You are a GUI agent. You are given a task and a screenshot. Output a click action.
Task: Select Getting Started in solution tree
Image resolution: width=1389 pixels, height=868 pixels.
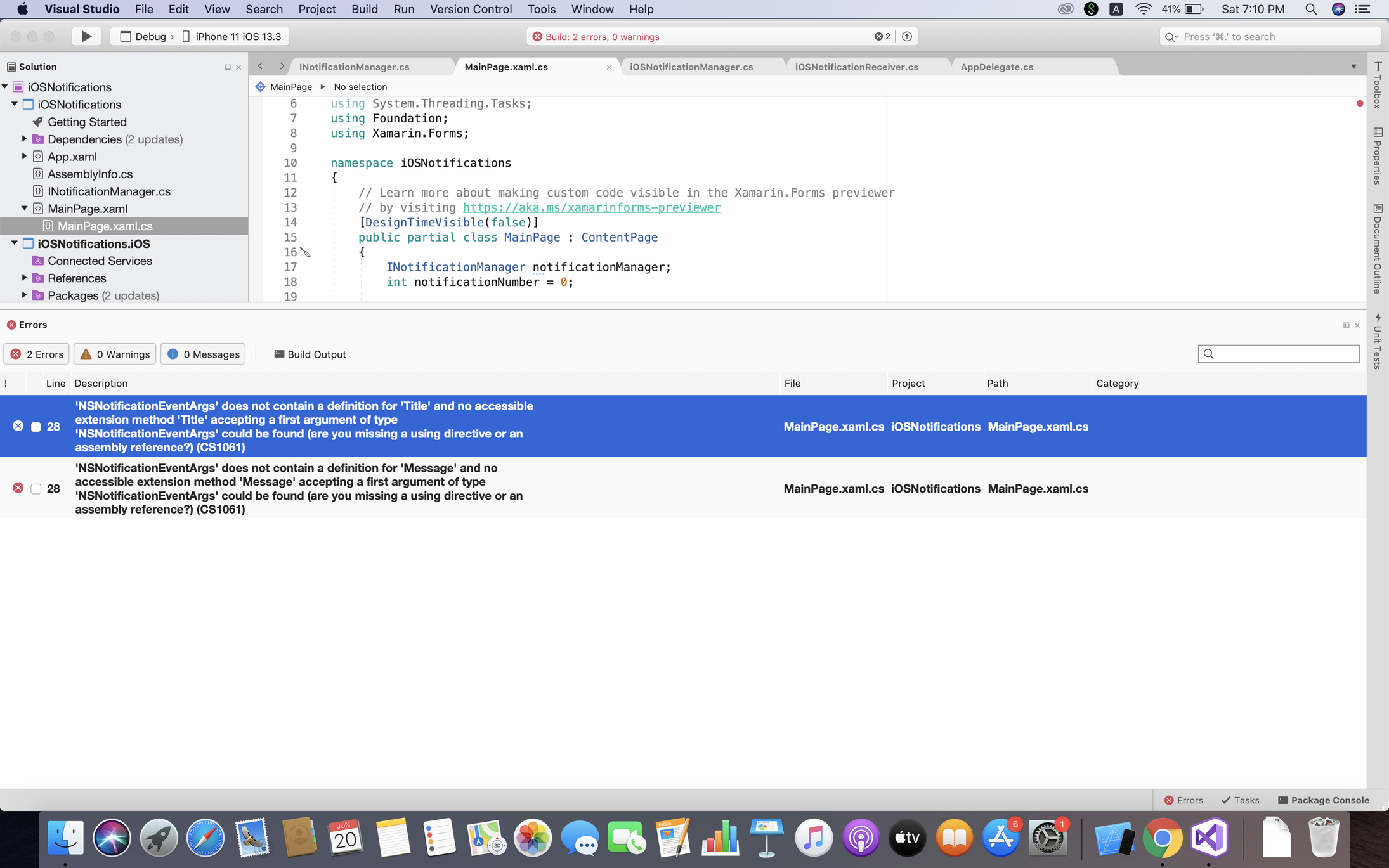click(x=87, y=122)
